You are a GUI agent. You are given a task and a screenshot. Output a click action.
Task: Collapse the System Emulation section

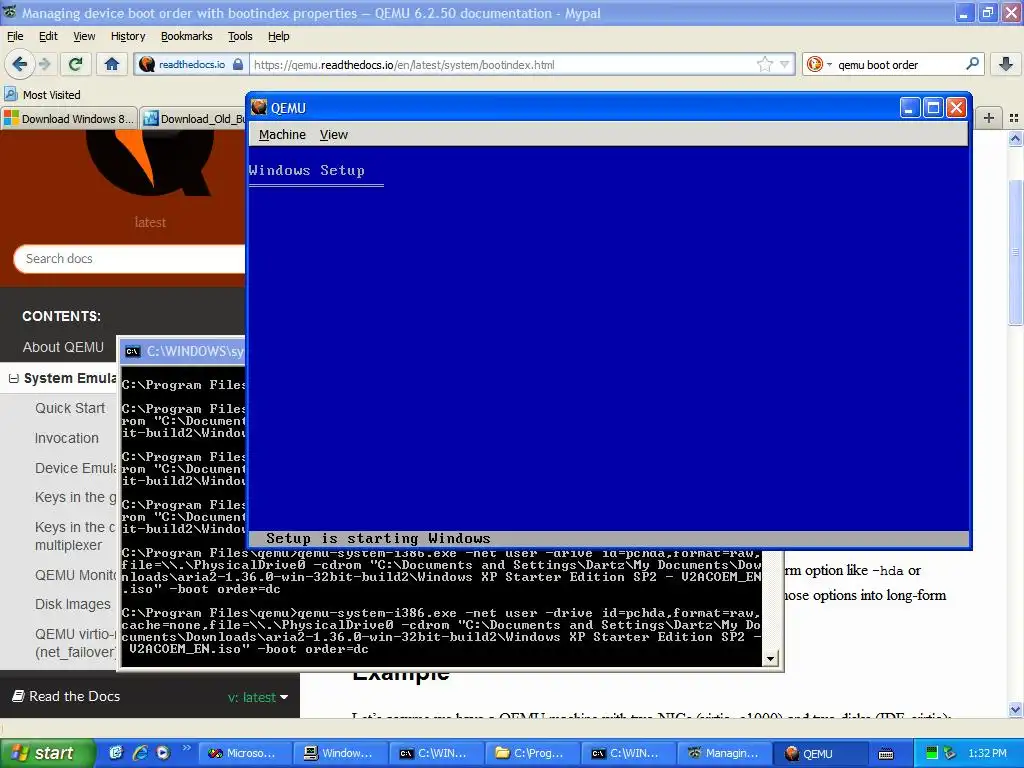click(x=13, y=379)
